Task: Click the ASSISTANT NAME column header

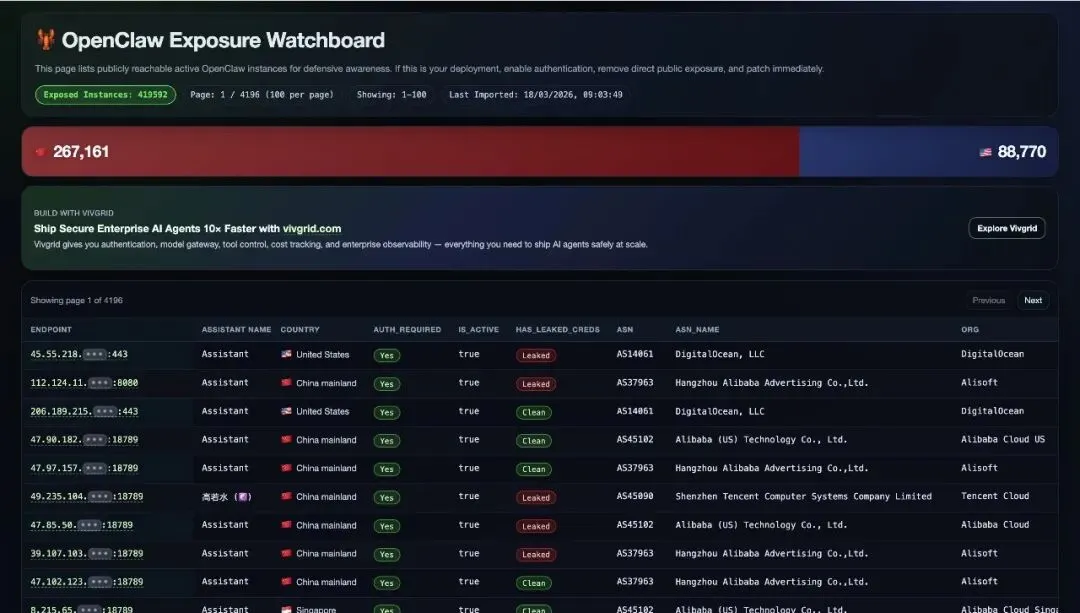Action: [236, 330]
